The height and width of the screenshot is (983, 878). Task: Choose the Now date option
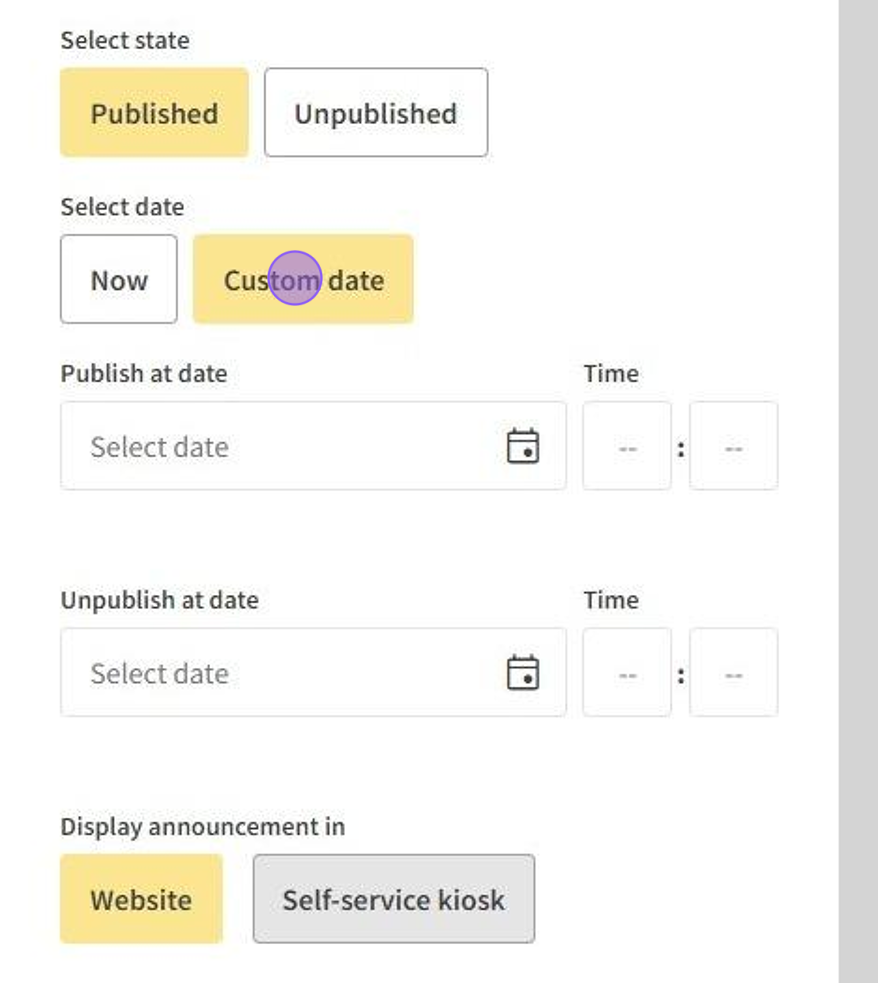(x=118, y=280)
